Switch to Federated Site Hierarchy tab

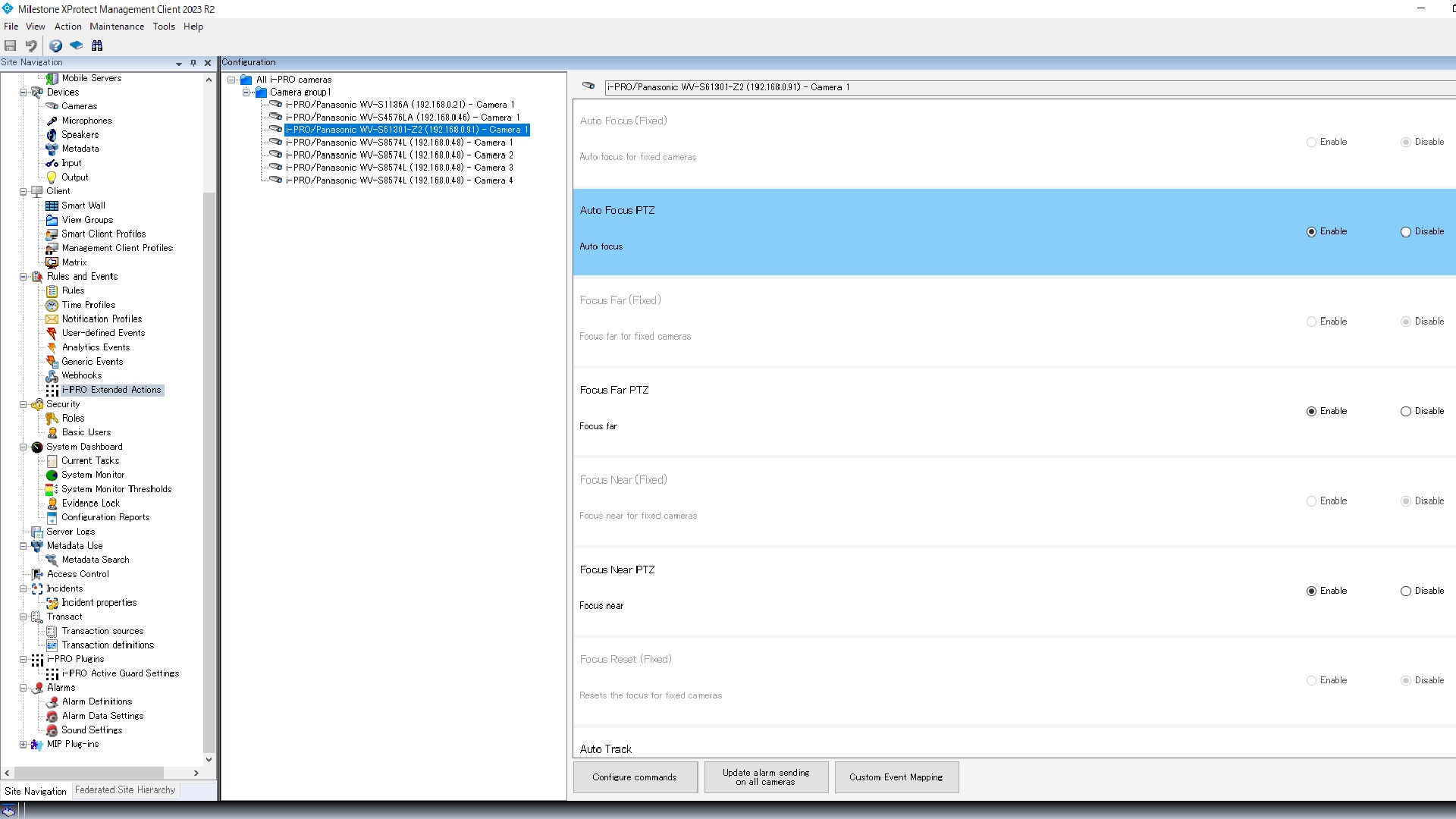point(125,790)
